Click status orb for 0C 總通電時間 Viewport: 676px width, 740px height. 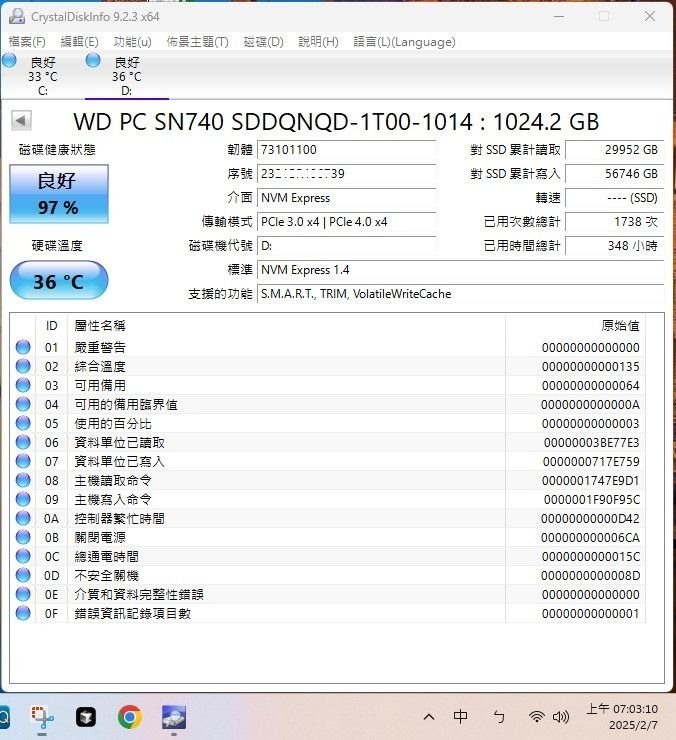(23, 556)
